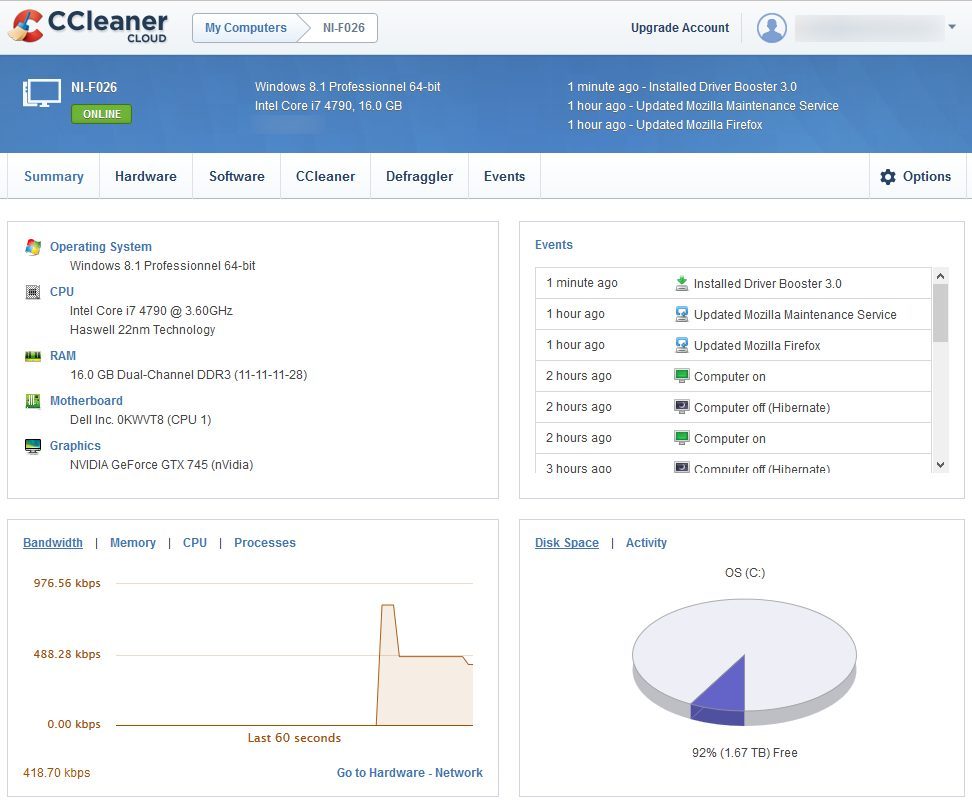Open the account dropdown arrow
The width and height of the screenshot is (972, 804).
(x=951, y=28)
